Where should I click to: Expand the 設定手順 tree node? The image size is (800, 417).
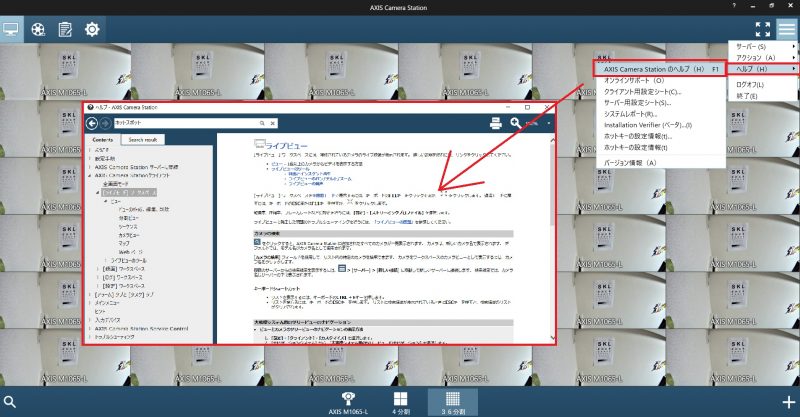coord(90,159)
